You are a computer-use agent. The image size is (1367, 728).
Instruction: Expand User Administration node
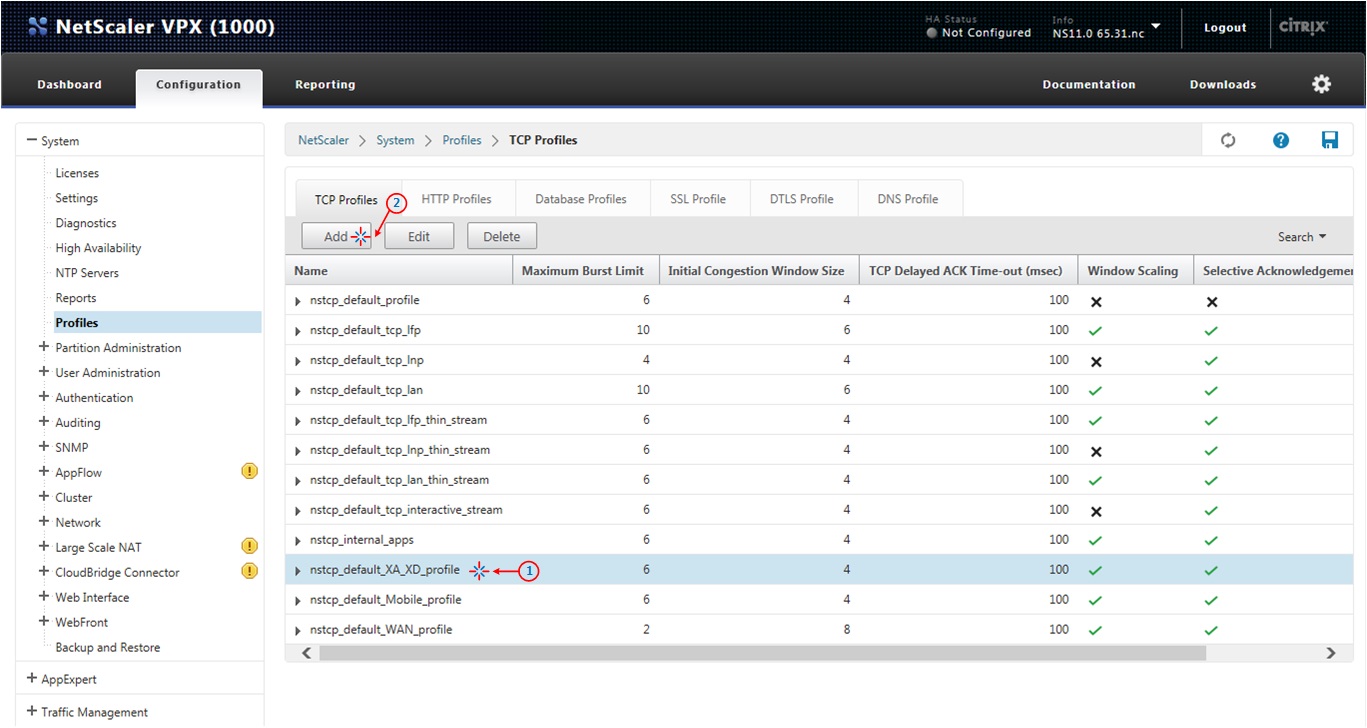click(x=43, y=372)
